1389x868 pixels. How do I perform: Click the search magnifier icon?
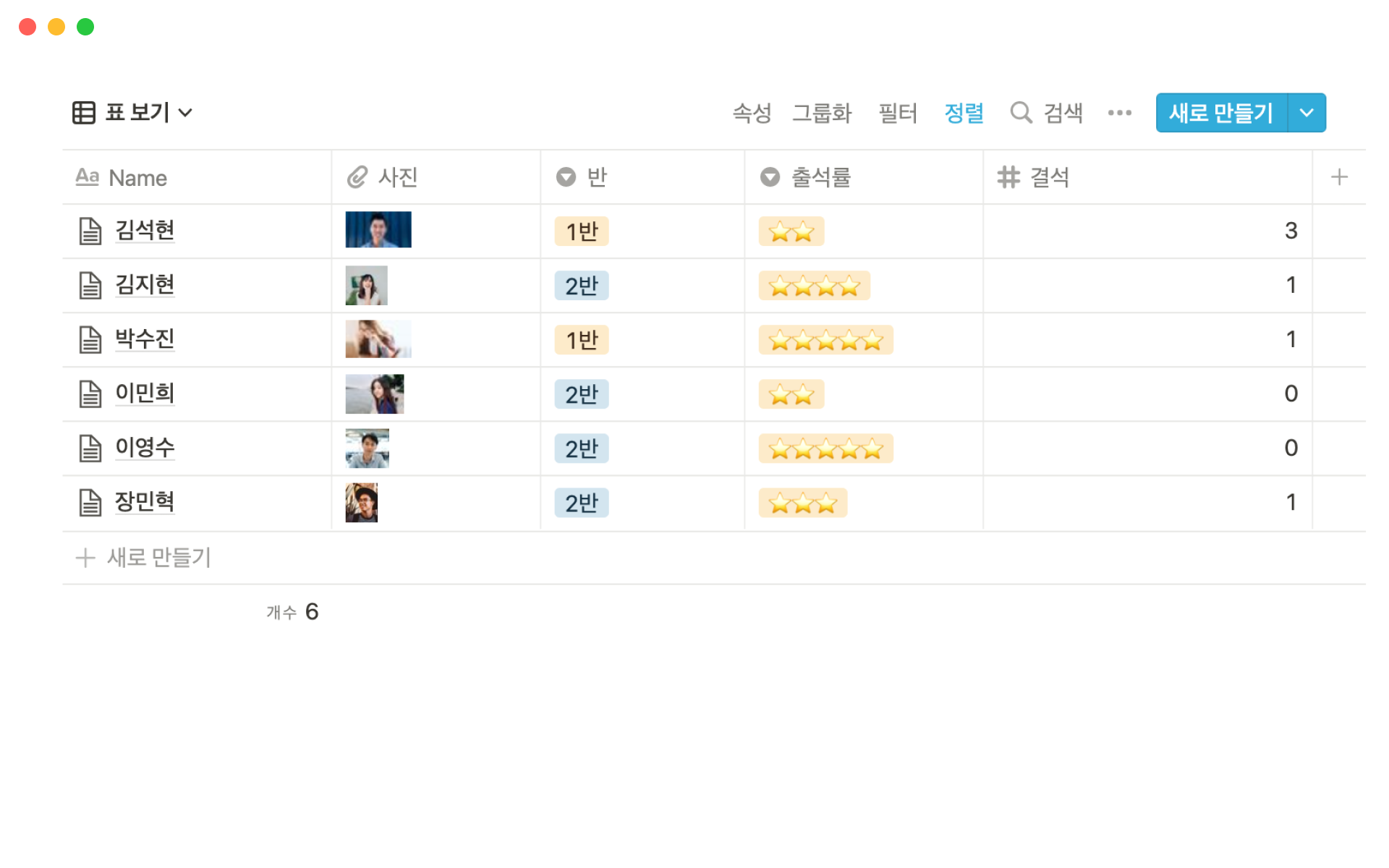pyautogui.click(x=1021, y=113)
